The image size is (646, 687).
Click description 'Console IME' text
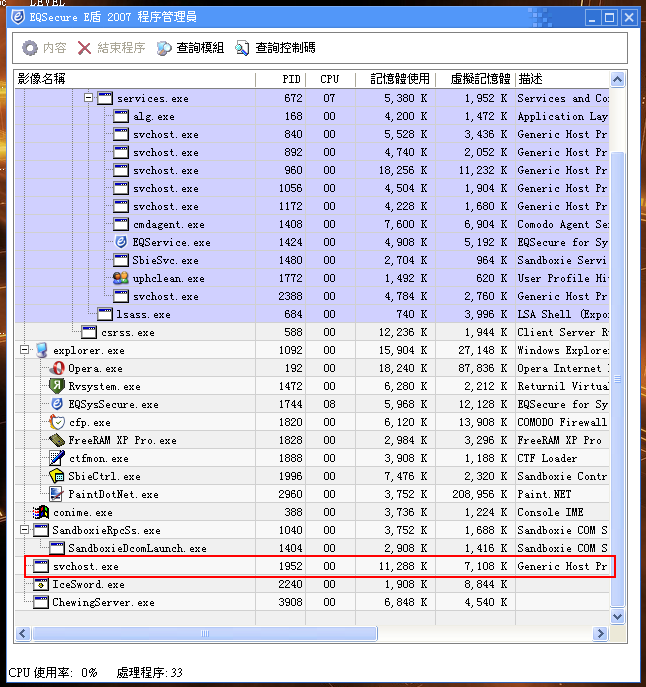pyautogui.click(x=550, y=512)
